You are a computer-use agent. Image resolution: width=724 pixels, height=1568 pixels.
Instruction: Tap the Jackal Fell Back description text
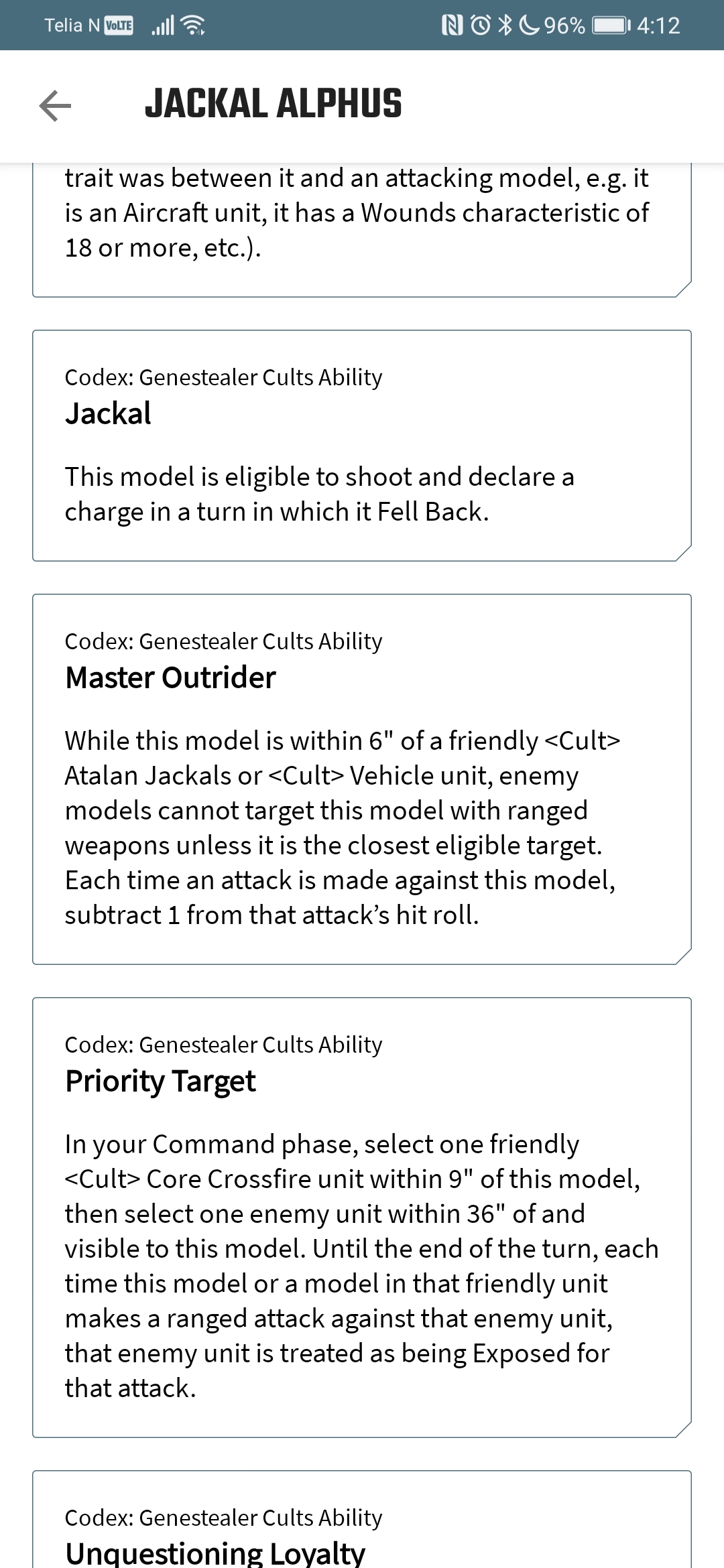(320, 494)
